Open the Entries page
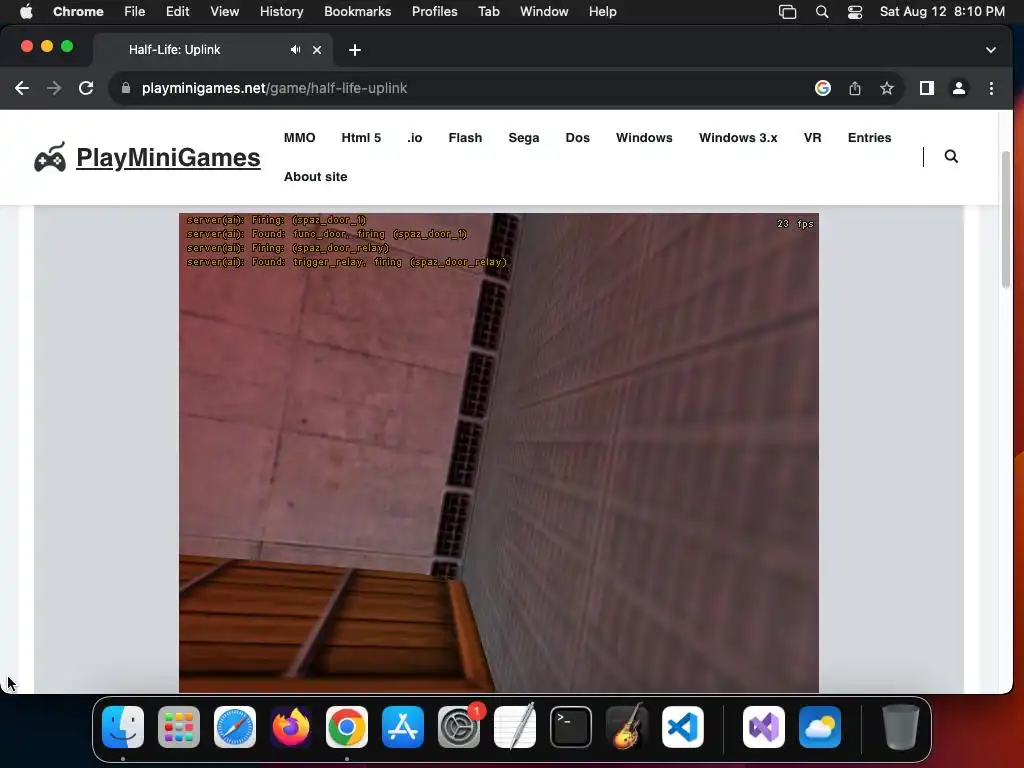The width and height of the screenshot is (1024, 768). click(869, 138)
